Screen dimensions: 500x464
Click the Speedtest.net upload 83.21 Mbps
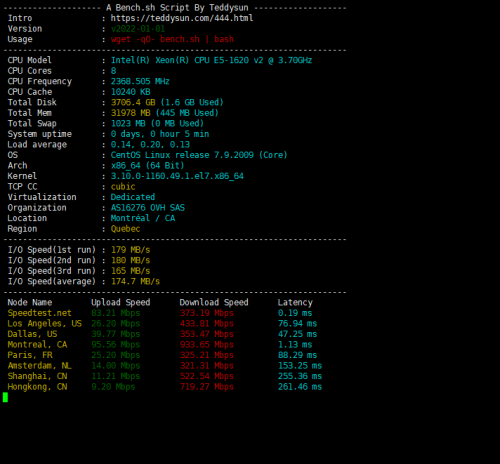[x=116, y=313]
